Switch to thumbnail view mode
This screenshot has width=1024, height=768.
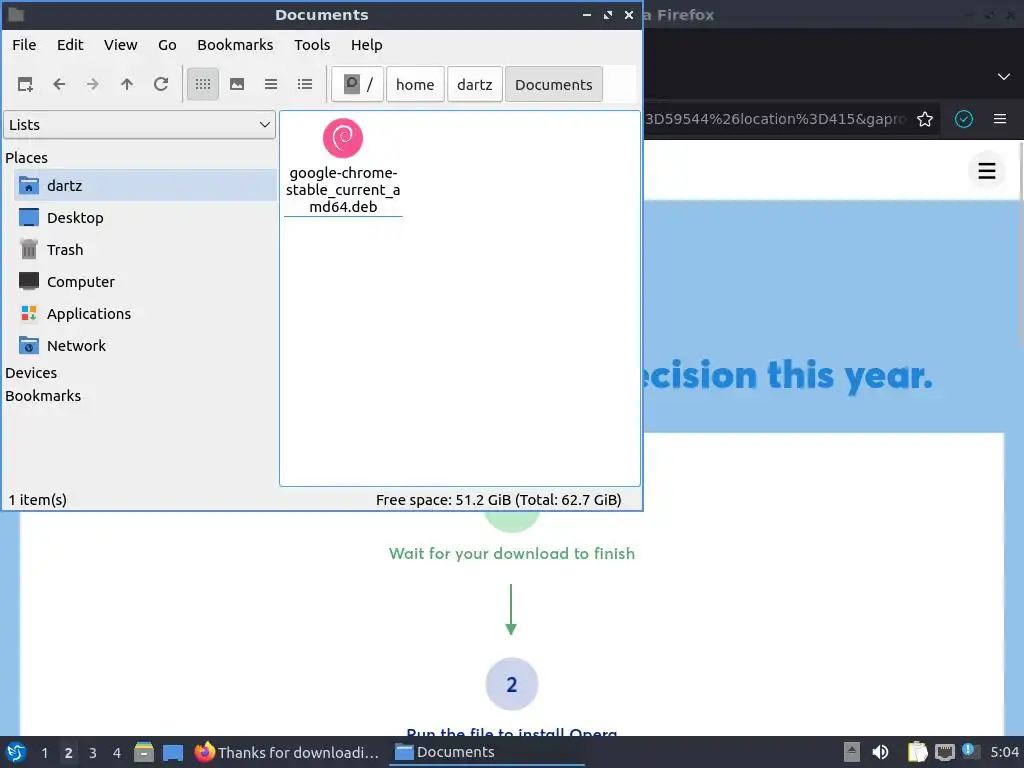237,84
